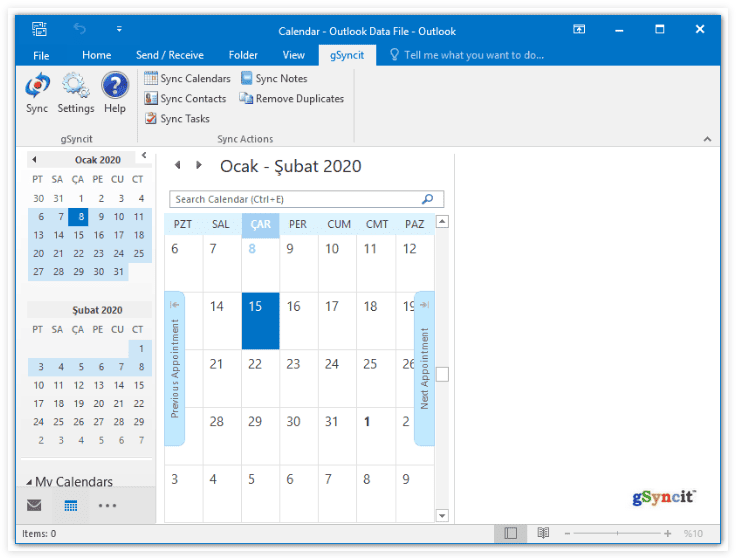Run Sync Tasks action
The image size is (736, 558).
tap(177, 118)
